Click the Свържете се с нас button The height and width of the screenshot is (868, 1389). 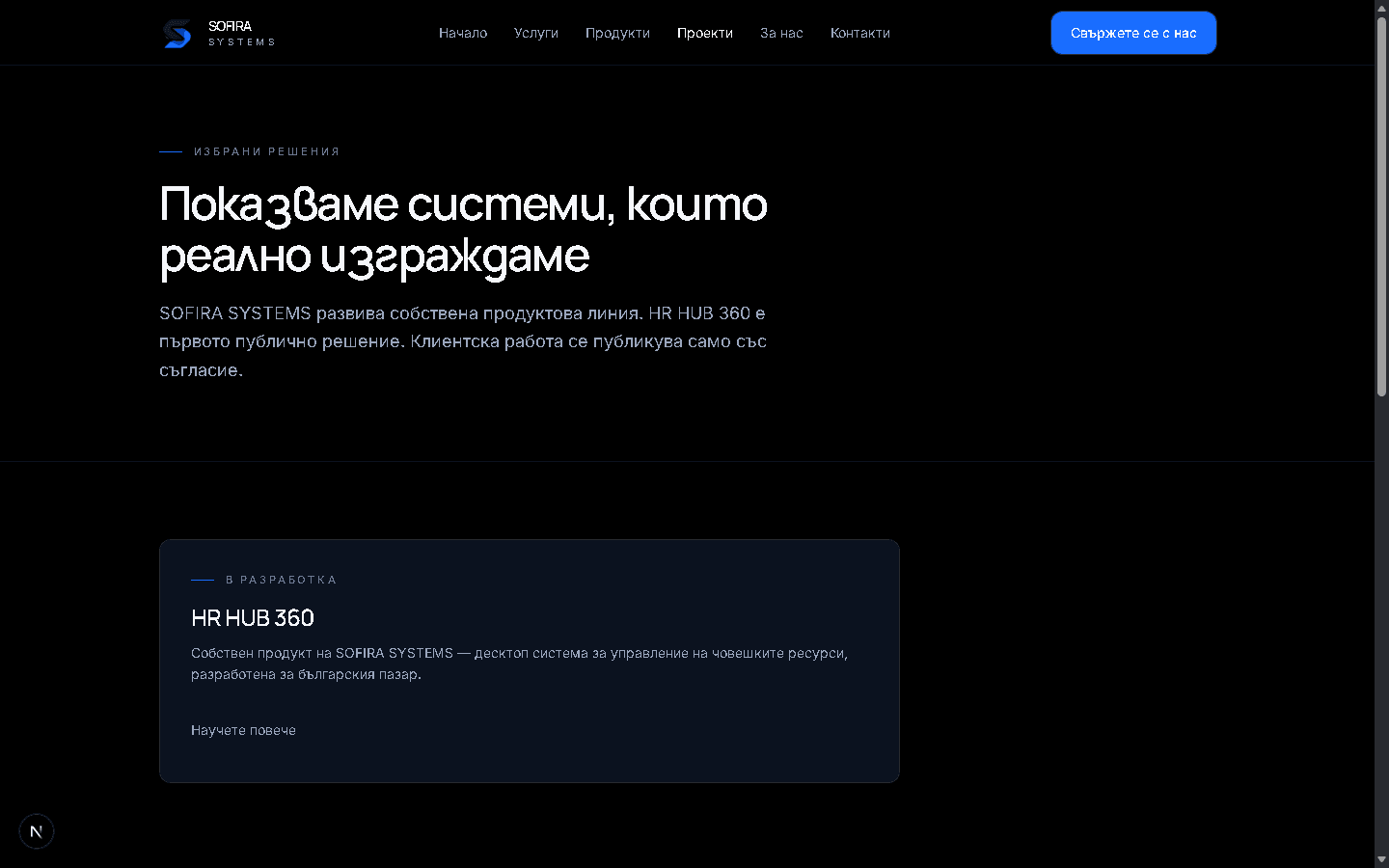point(1133,33)
